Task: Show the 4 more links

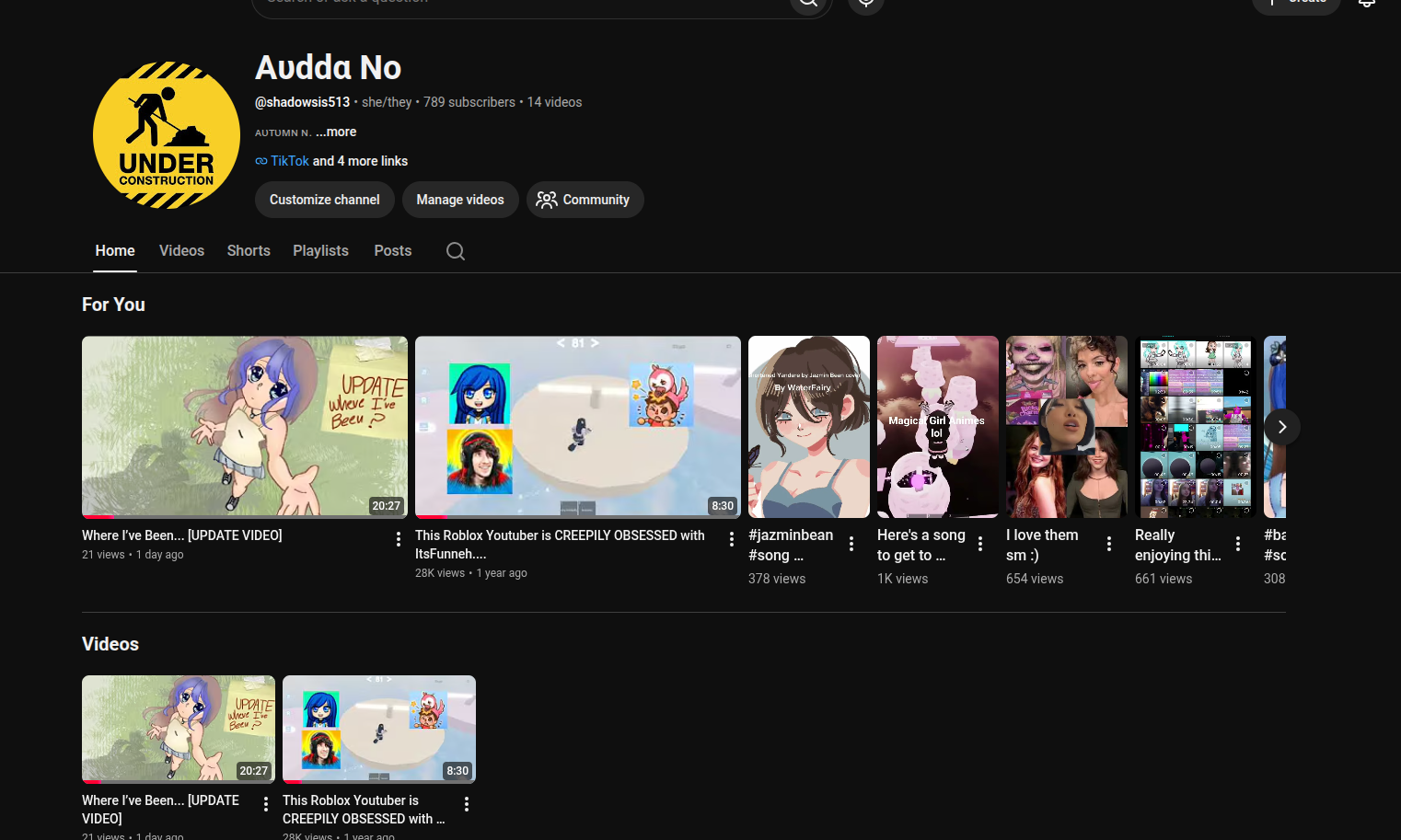Action: 360,161
